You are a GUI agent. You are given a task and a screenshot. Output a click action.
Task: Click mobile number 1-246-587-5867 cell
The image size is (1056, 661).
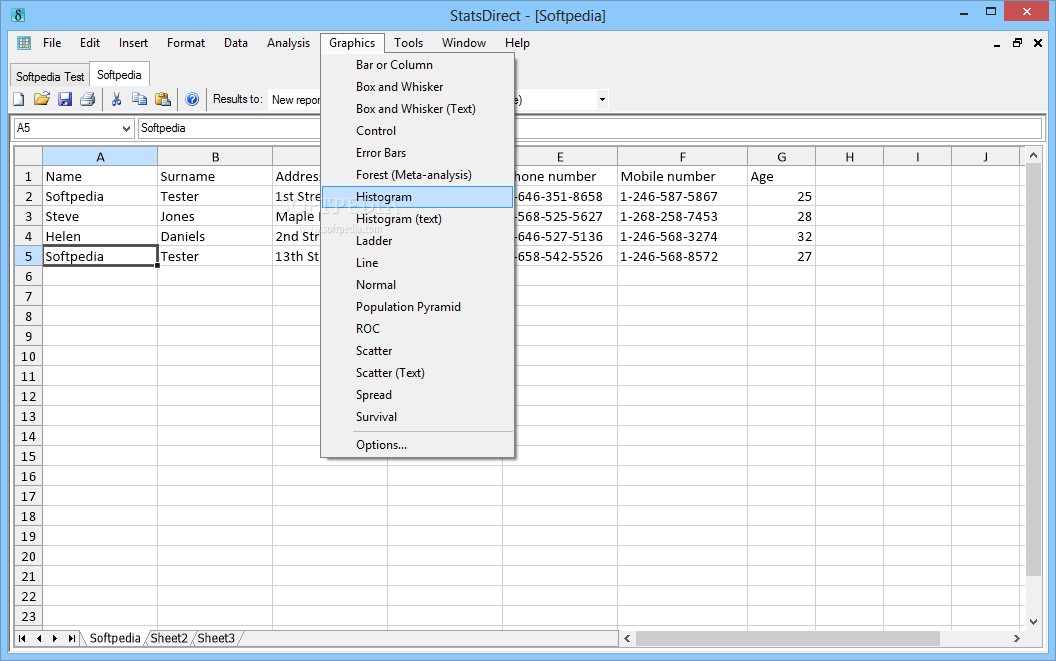point(682,197)
